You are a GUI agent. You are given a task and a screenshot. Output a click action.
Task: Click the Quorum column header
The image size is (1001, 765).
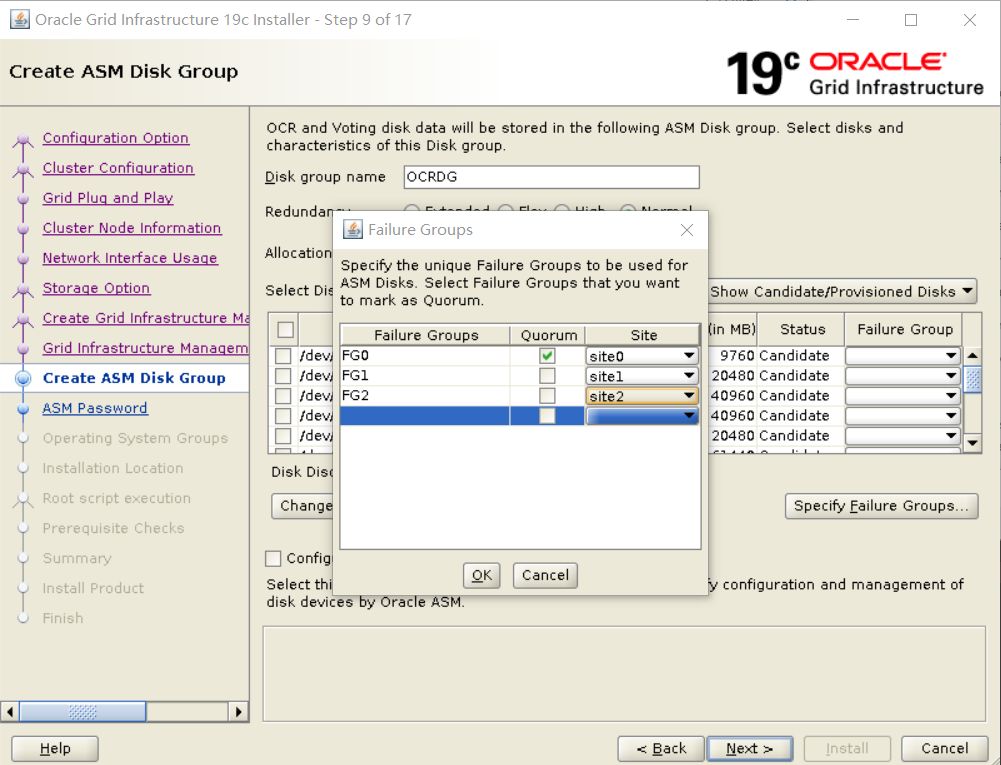pyautogui.click(x=548, y=335)
